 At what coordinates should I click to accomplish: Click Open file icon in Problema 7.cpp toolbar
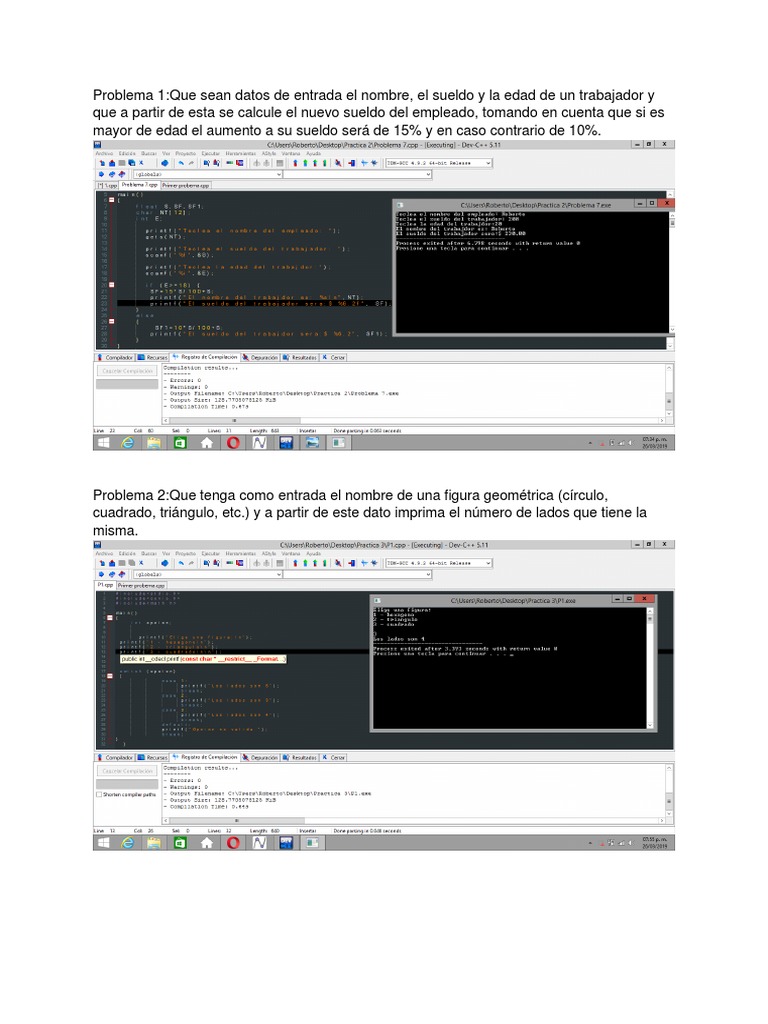(x=112, y=163)
